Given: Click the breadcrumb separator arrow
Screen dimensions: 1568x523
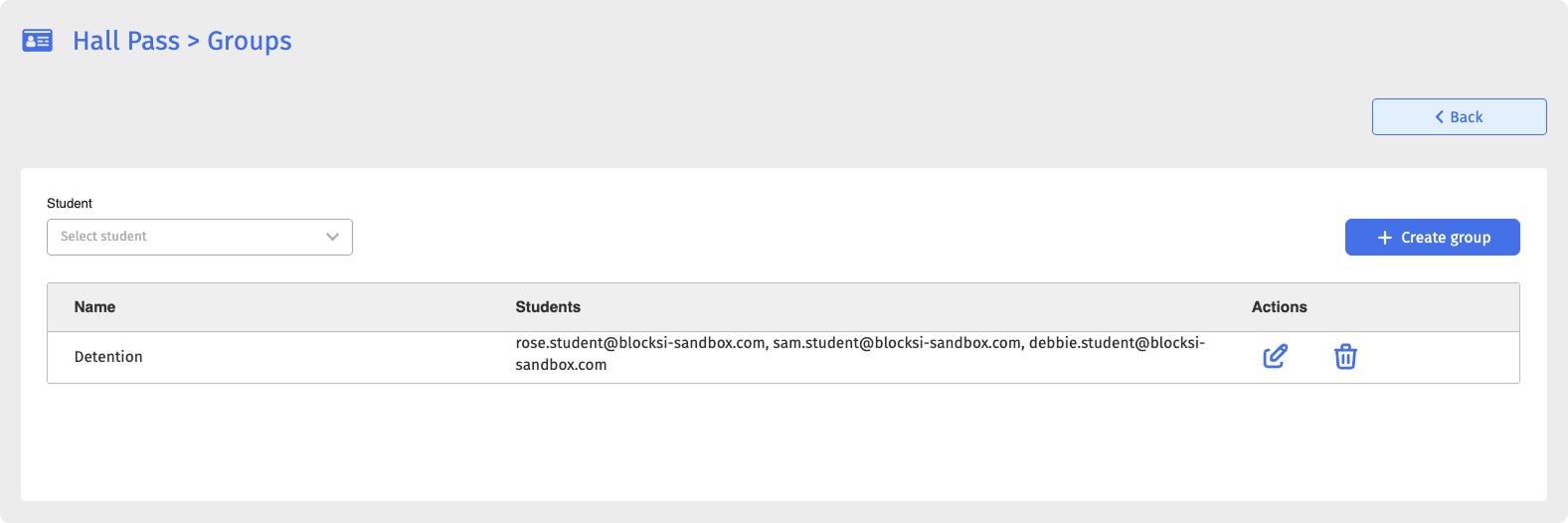Looking at the screenshot, I should click(194, 42).
